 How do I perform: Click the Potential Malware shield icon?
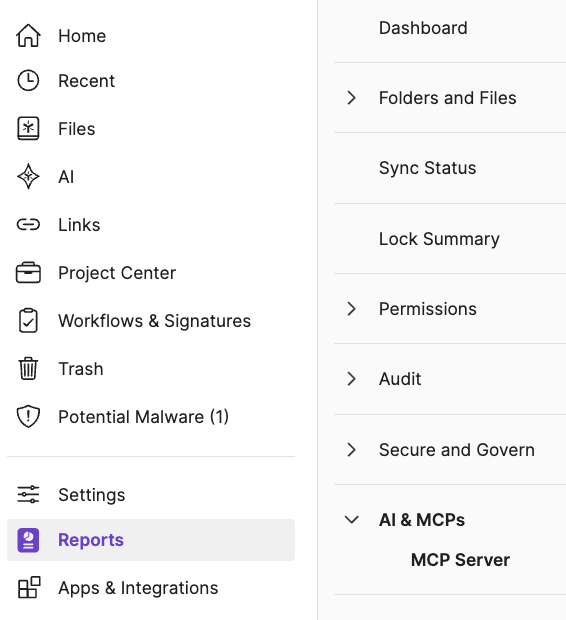click(28, 416)
